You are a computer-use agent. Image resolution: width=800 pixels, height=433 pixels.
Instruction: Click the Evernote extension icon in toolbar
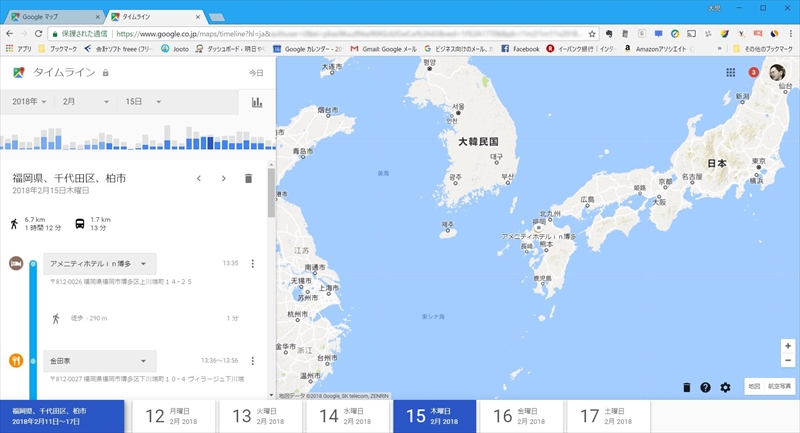(609, 34)
